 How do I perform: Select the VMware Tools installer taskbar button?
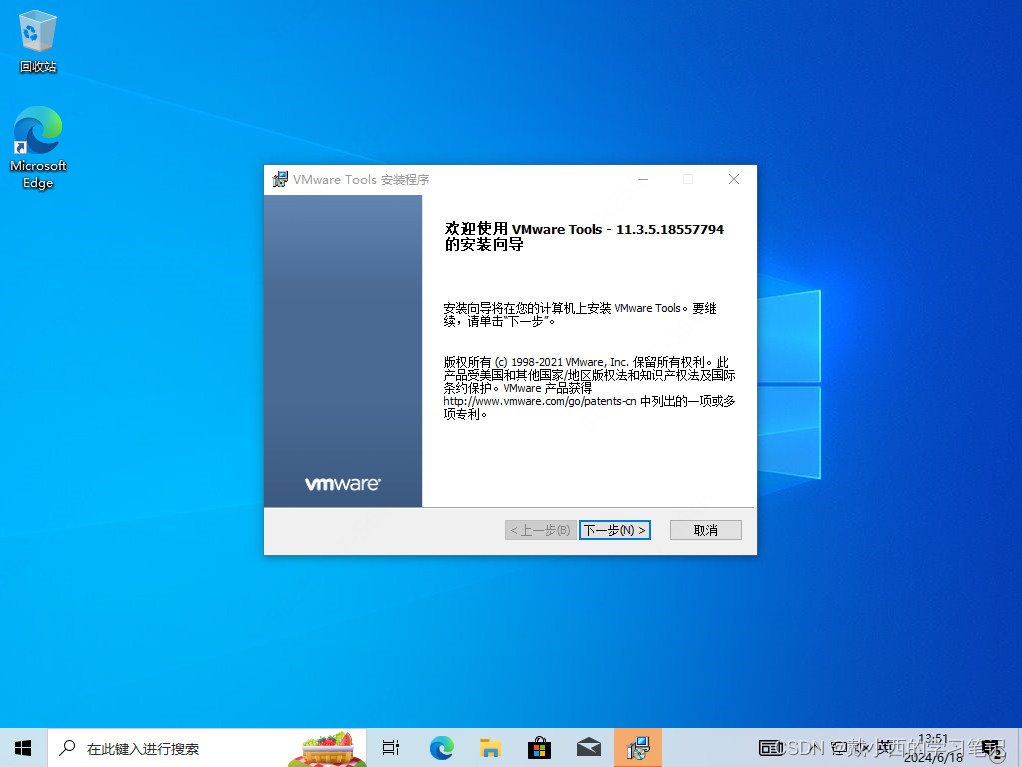pyautogui.click(x=637, y=748)
